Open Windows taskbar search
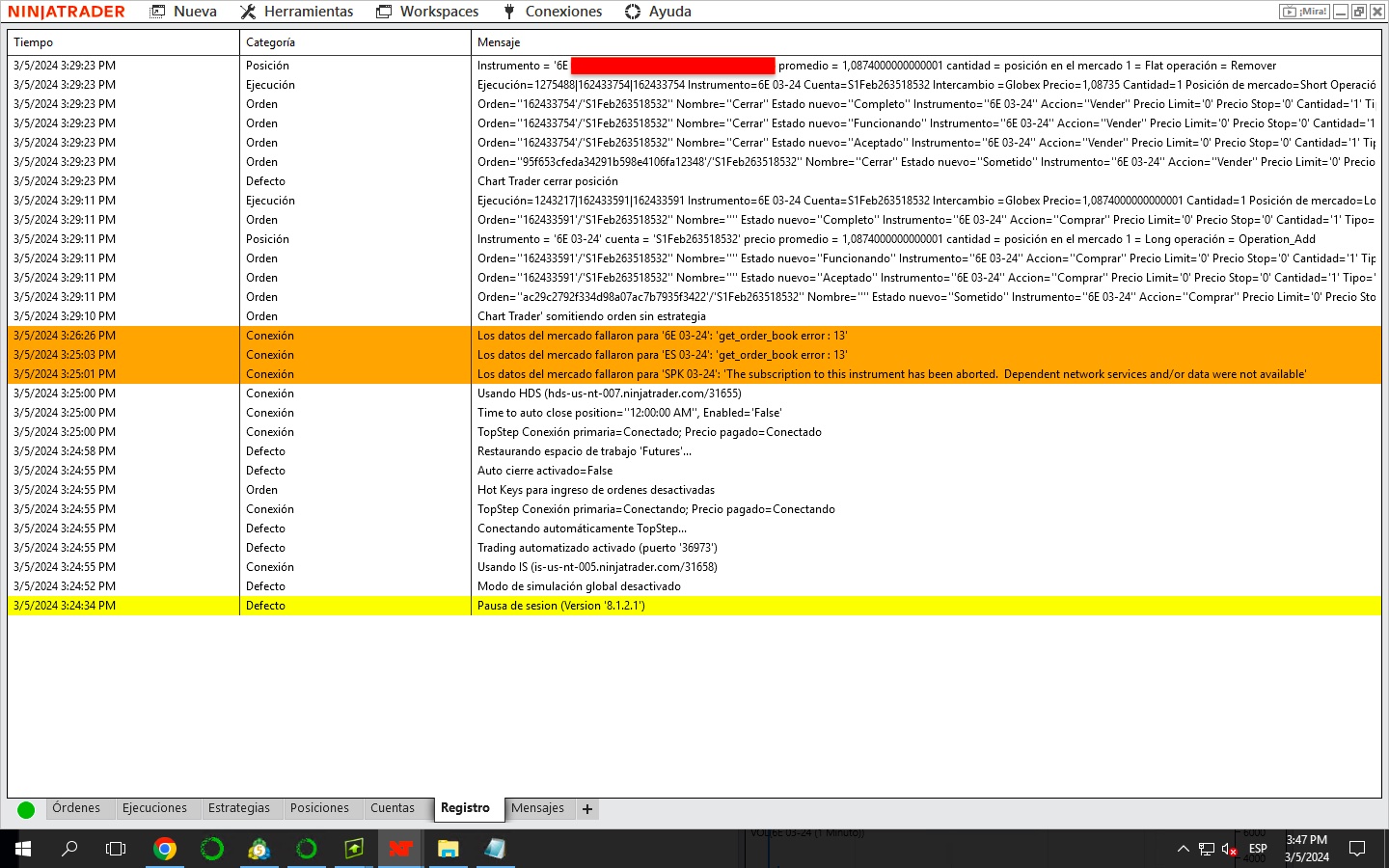1389x868 pixels. pyautogui.click(x=69, y=849)
